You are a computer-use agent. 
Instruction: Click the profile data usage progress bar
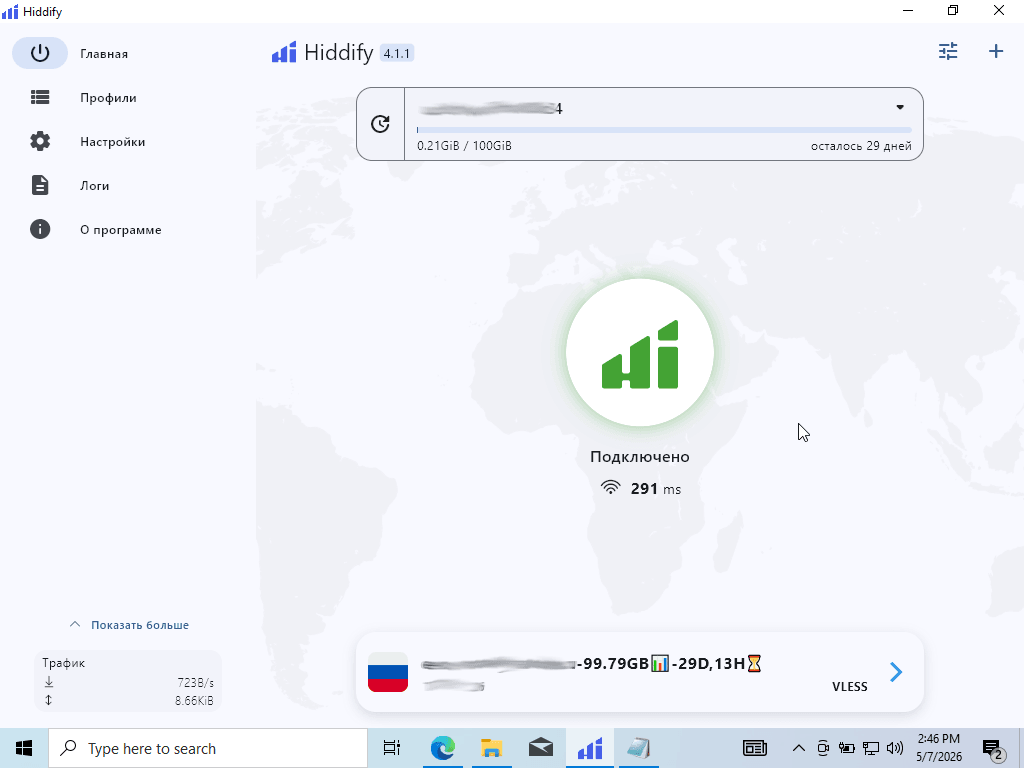(664, 130)
